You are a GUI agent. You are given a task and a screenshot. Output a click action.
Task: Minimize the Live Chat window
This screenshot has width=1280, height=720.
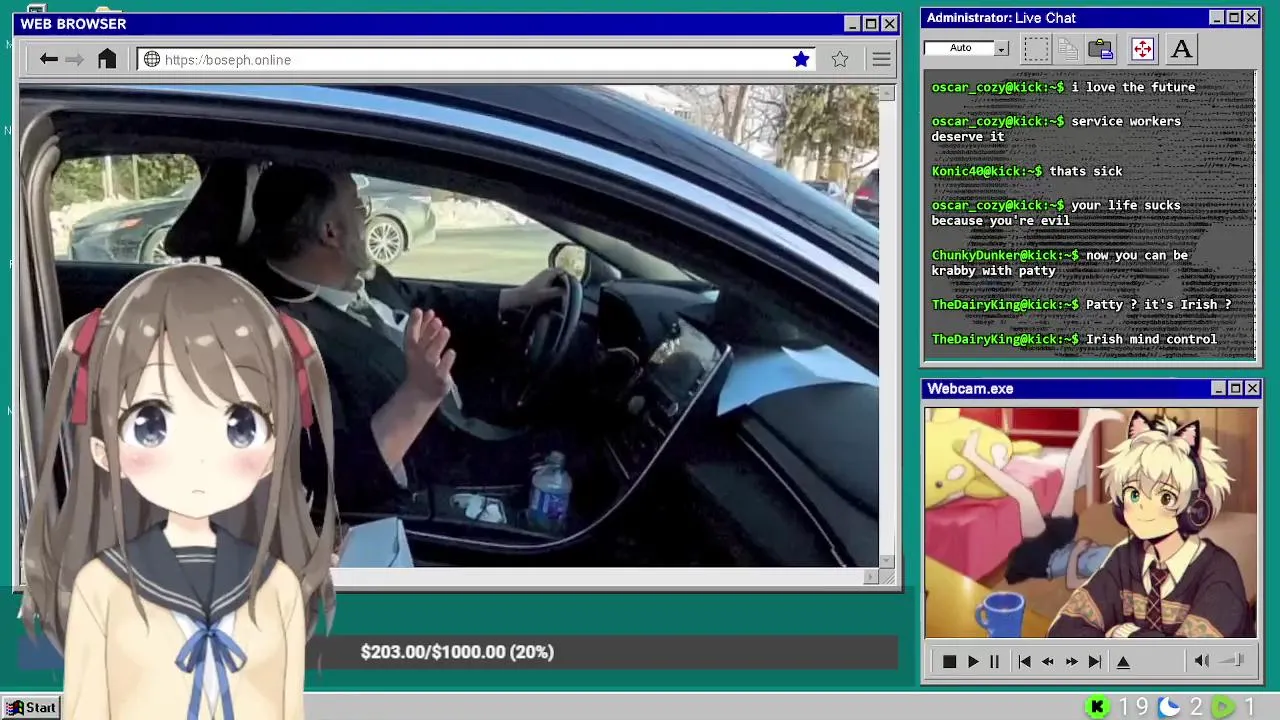coord(1216,18)
